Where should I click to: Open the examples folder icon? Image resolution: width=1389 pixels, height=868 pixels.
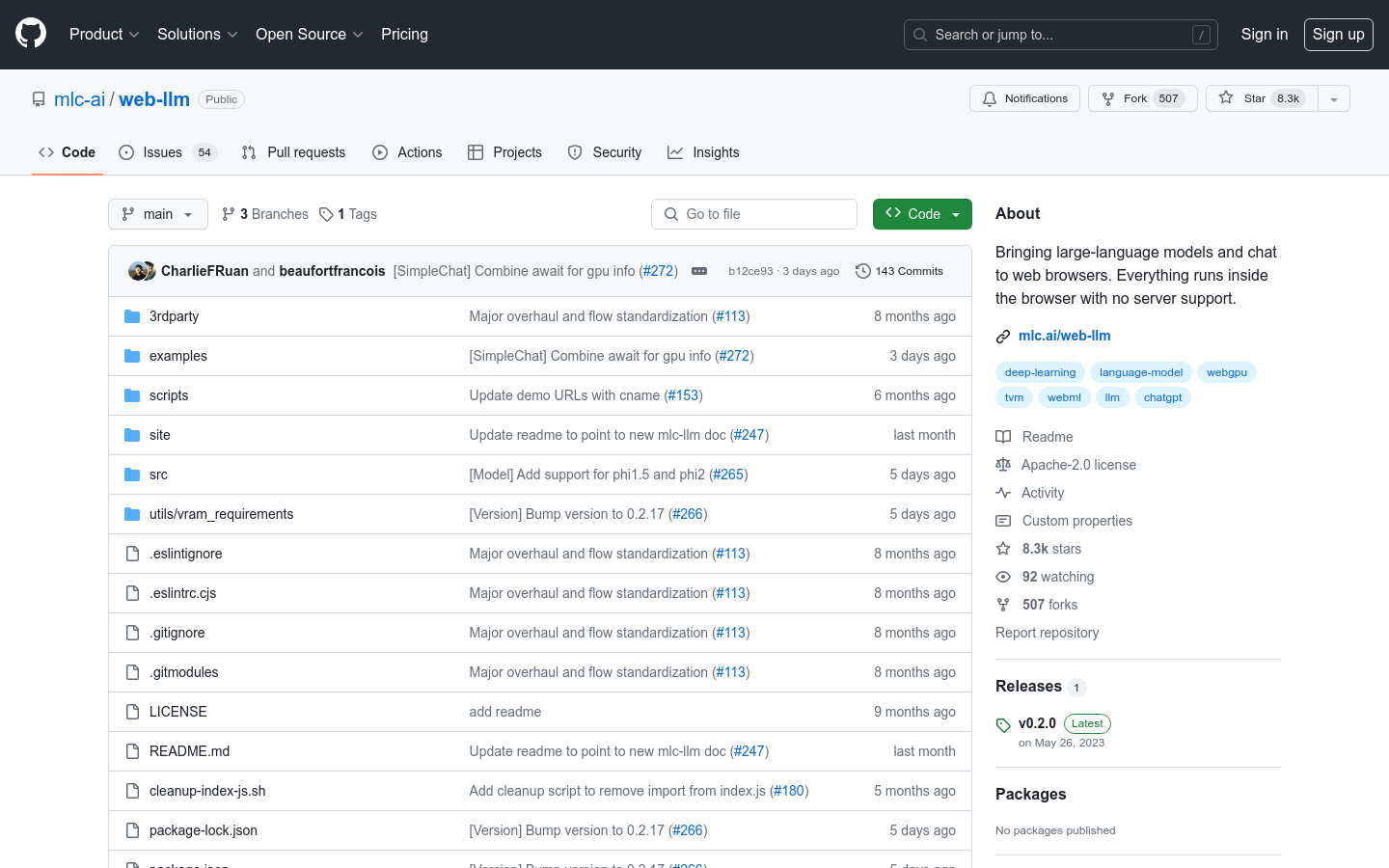pyautogui.click(x=132, y=356)
